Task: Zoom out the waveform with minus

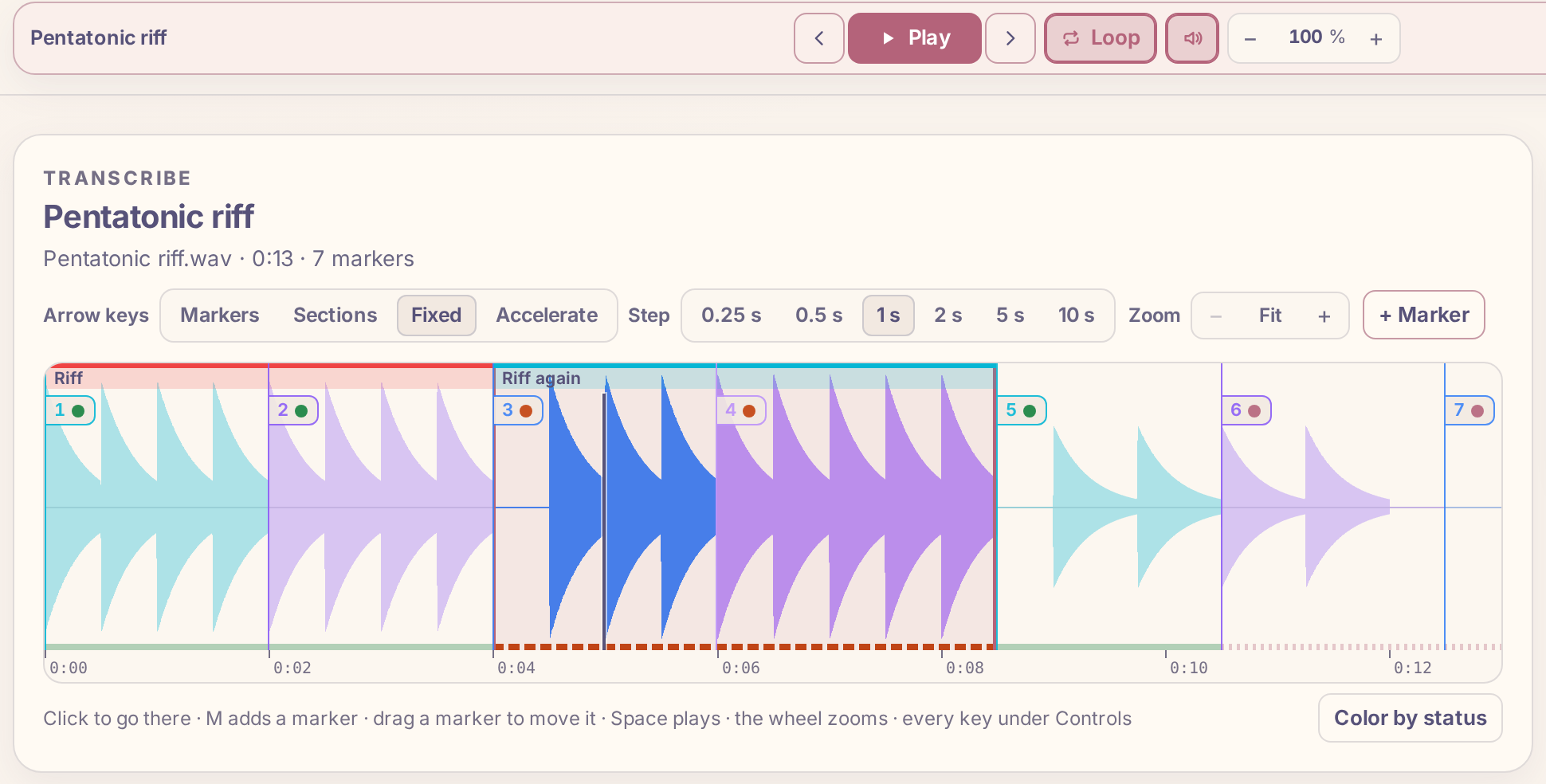Action: [x=1216, y=316]
